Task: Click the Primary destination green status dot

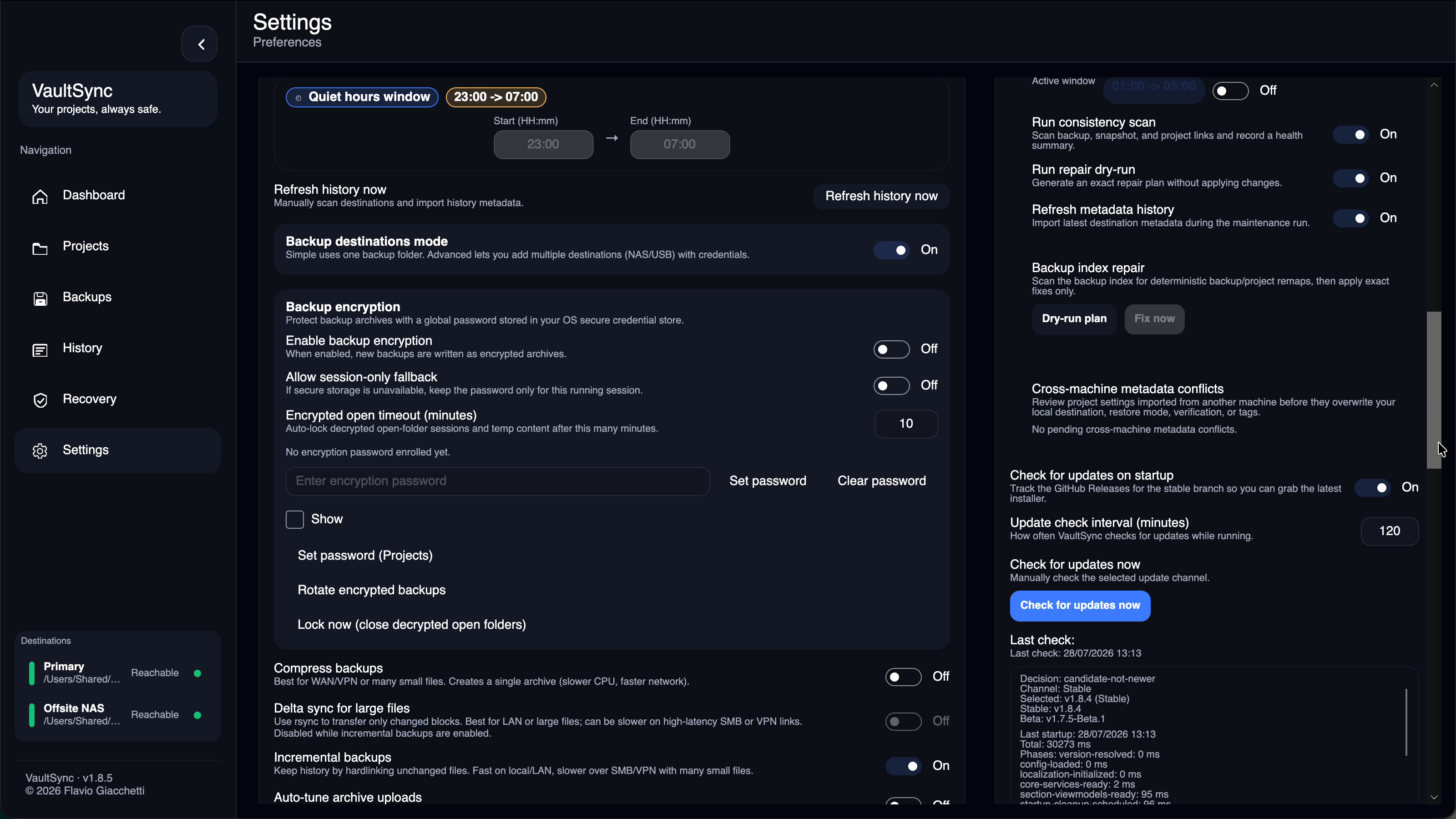Action: tap(197, 673)
